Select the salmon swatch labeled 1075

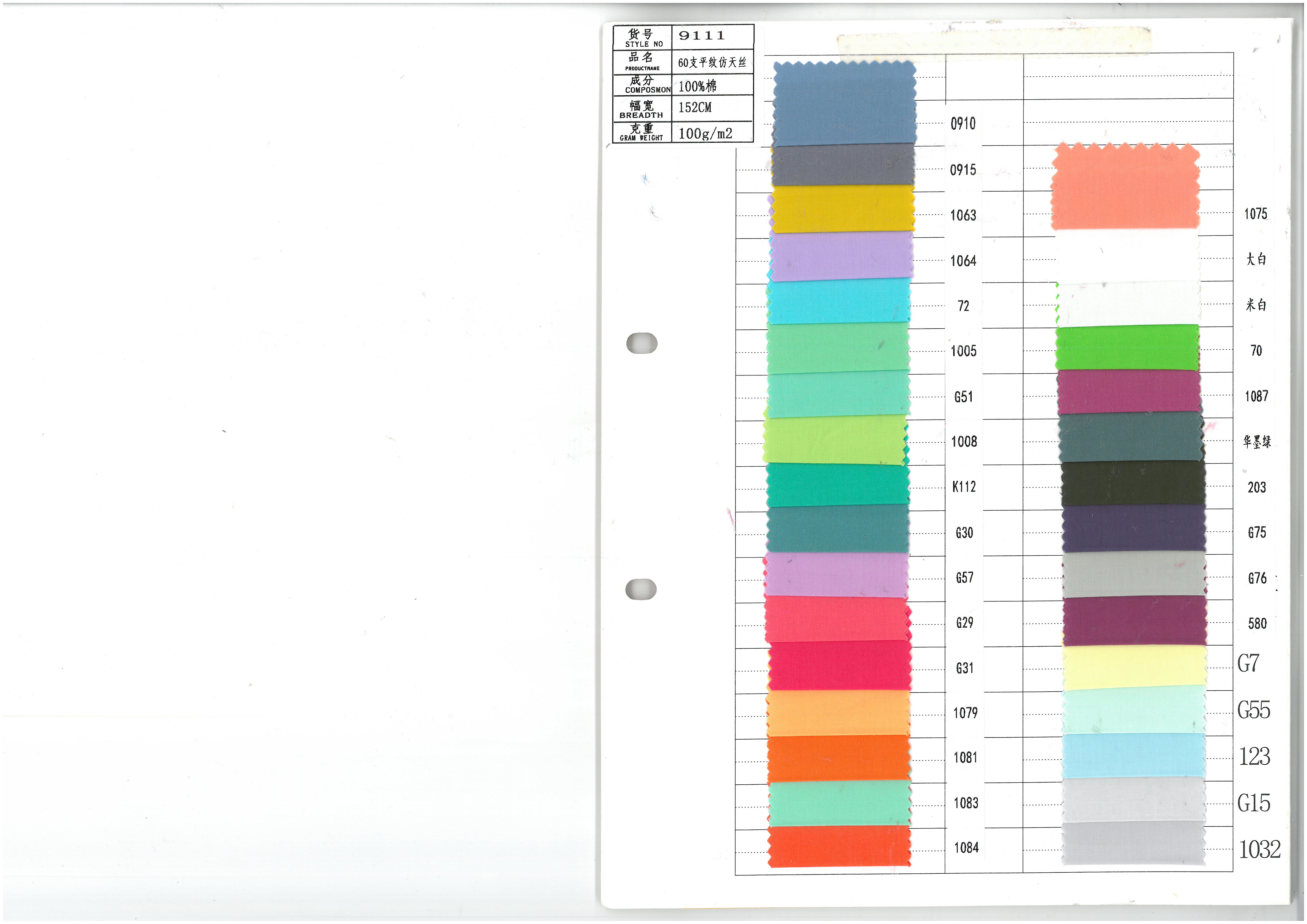[x=1125, y=187]
